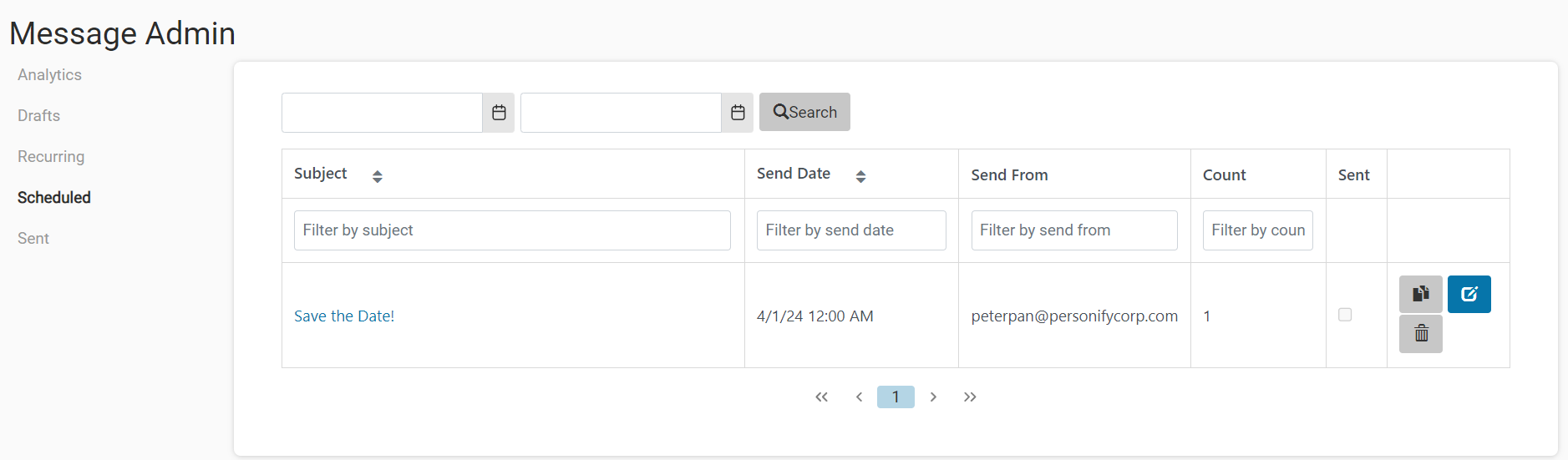Open the Save the Date! link
This screenshot has height=460, width=1568.
coord(344,316)
